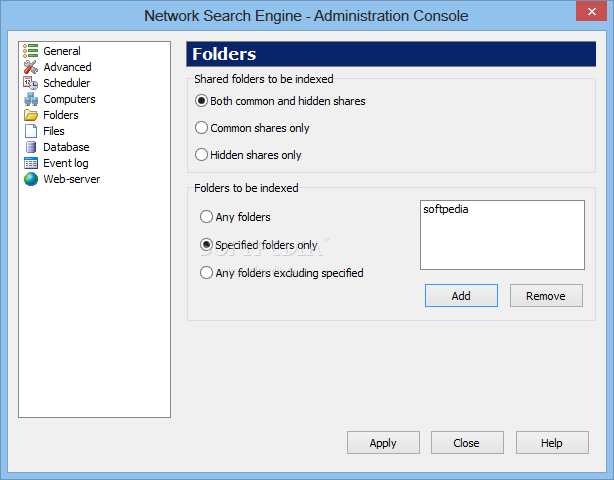The width and height of the screenshot is (614, 480).
Task: Click the General list icon
Action: click(x=31, y=51)
